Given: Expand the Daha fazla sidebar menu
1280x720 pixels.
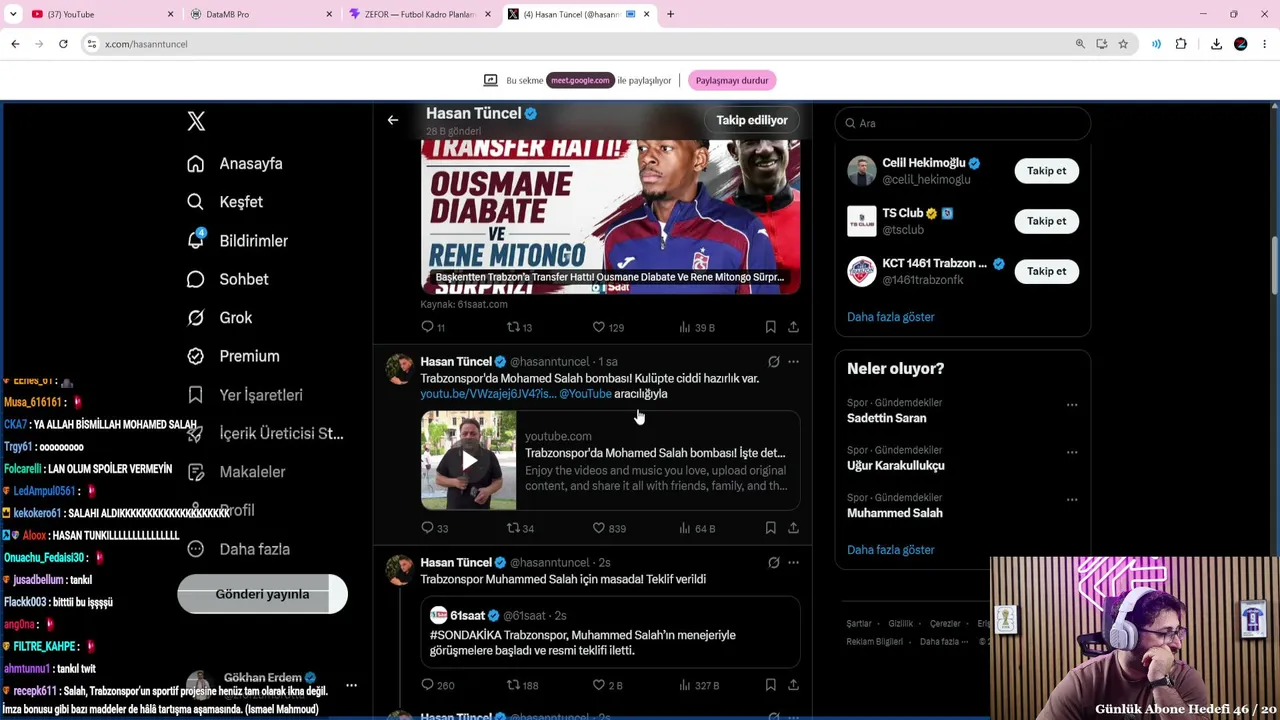Looking at the screenshot, I should (239, 549).
